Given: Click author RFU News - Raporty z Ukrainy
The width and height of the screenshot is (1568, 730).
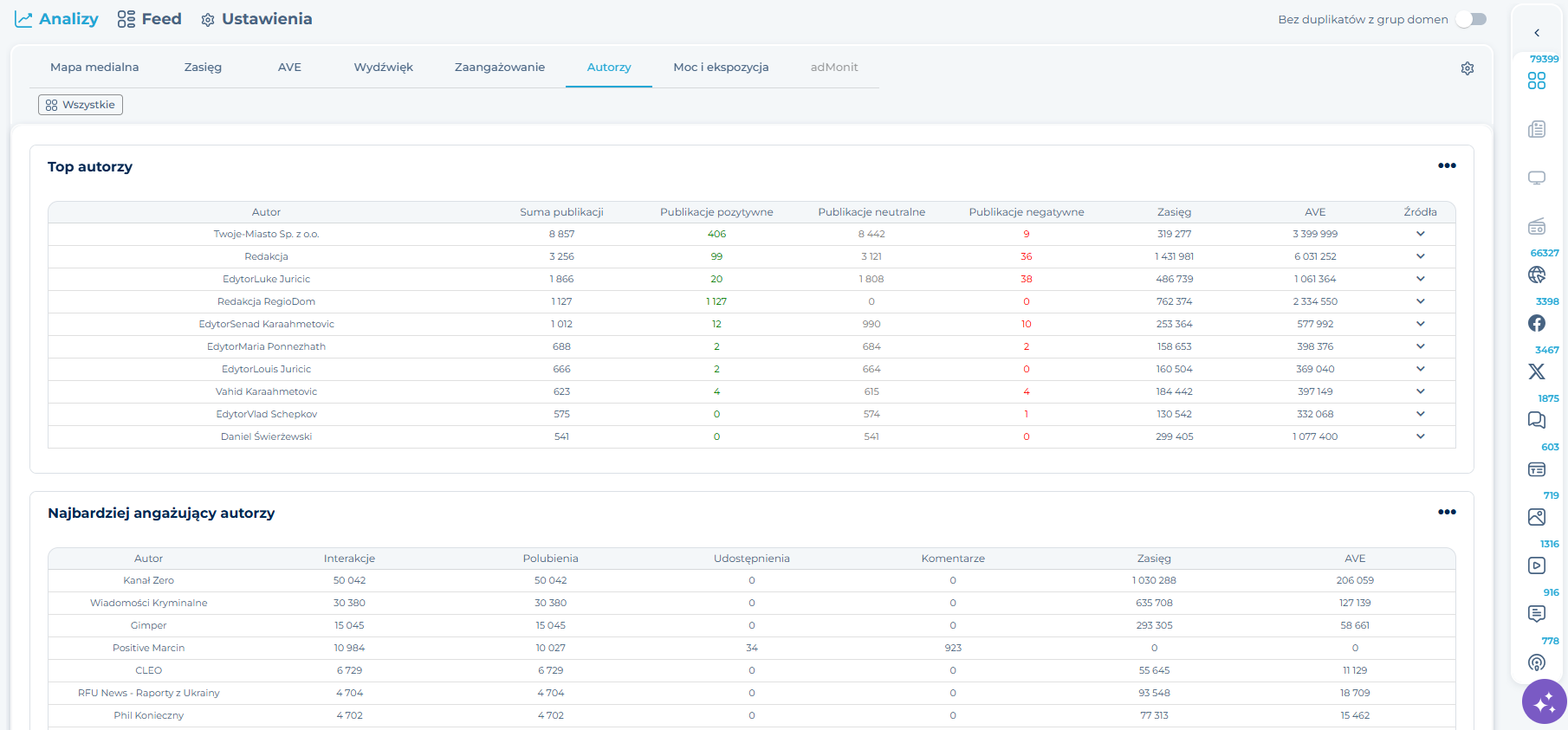Looking at the screenshot, I should pyautogui.click(x=149, y=693).
